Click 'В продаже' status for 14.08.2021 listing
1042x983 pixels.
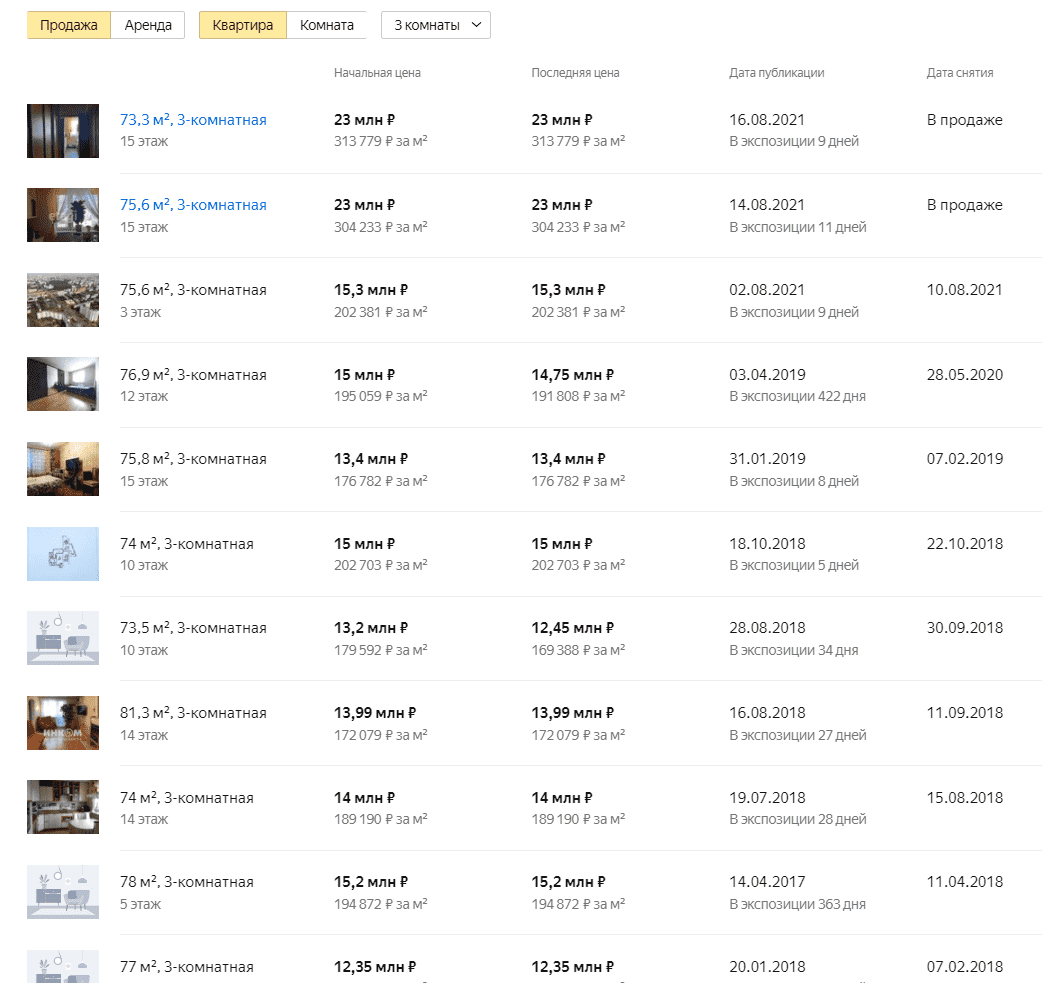(x=964, y=205)
